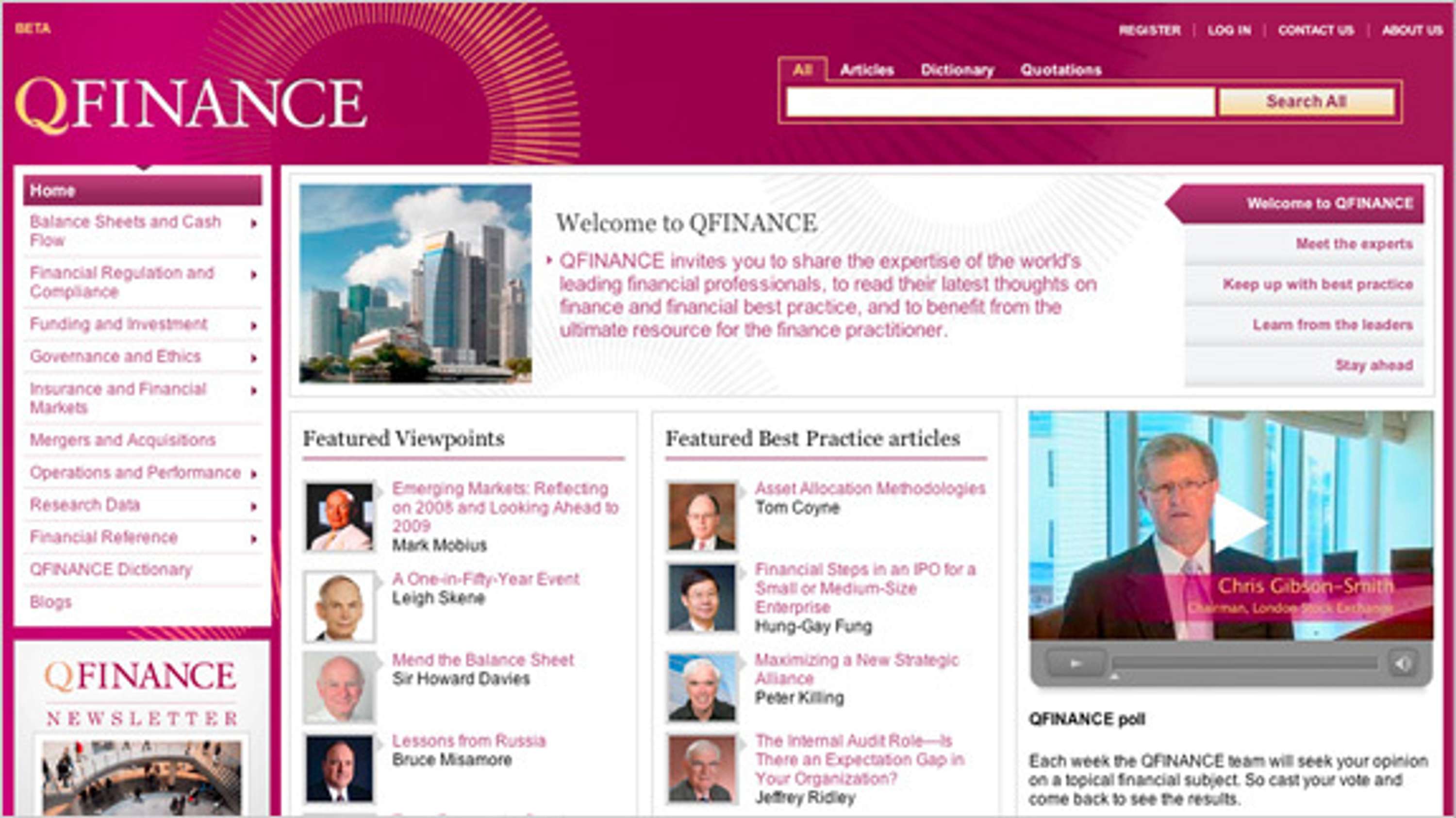The height and width of the screenshot is (818, 1456).
Task: Open the ABOUT US link
Action: tap(1412, 31)
